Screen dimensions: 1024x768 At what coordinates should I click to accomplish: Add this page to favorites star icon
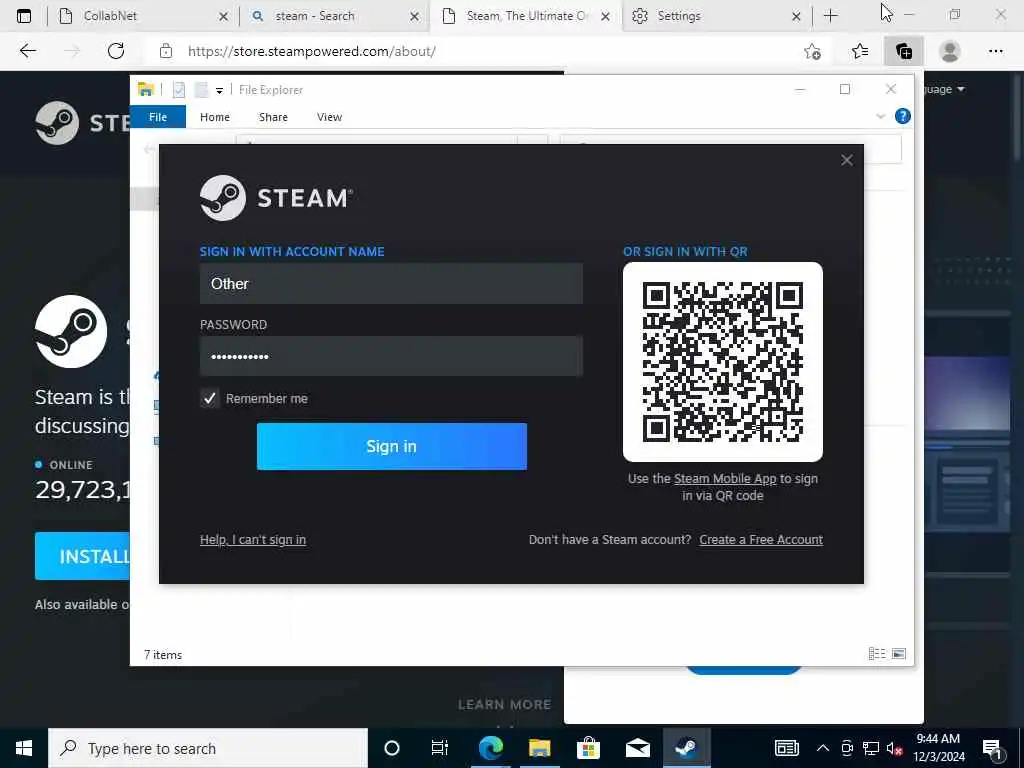(812, 51)
